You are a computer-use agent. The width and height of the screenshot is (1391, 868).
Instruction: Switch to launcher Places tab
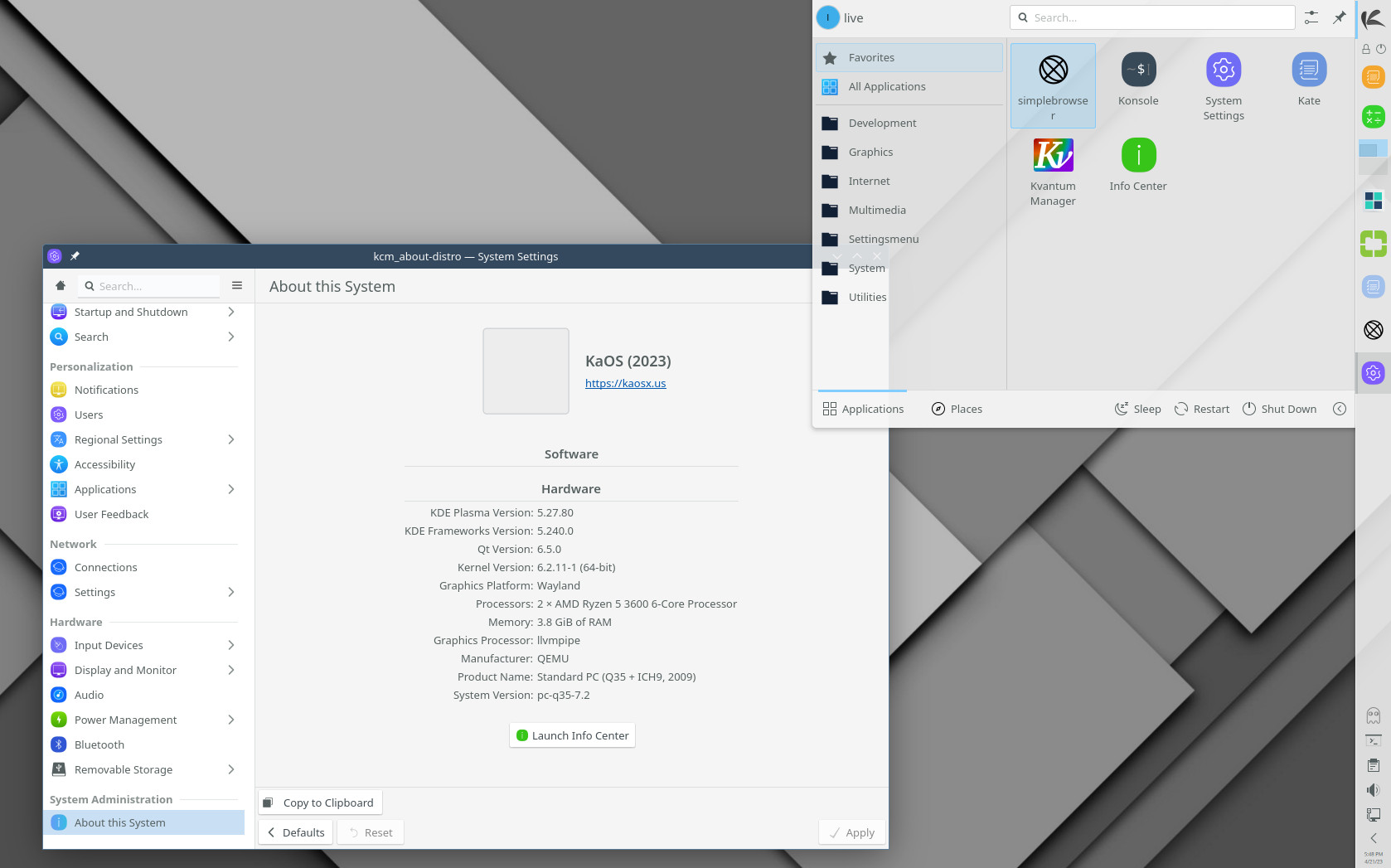click(x=957, y=410)
